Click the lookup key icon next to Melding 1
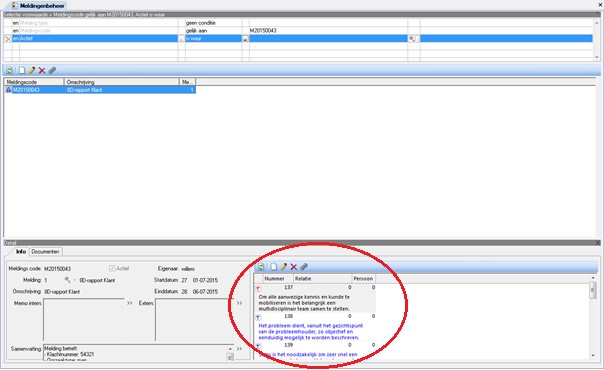Image resolution: width=604 pixels, height=370 pixels. pos(67,280)
